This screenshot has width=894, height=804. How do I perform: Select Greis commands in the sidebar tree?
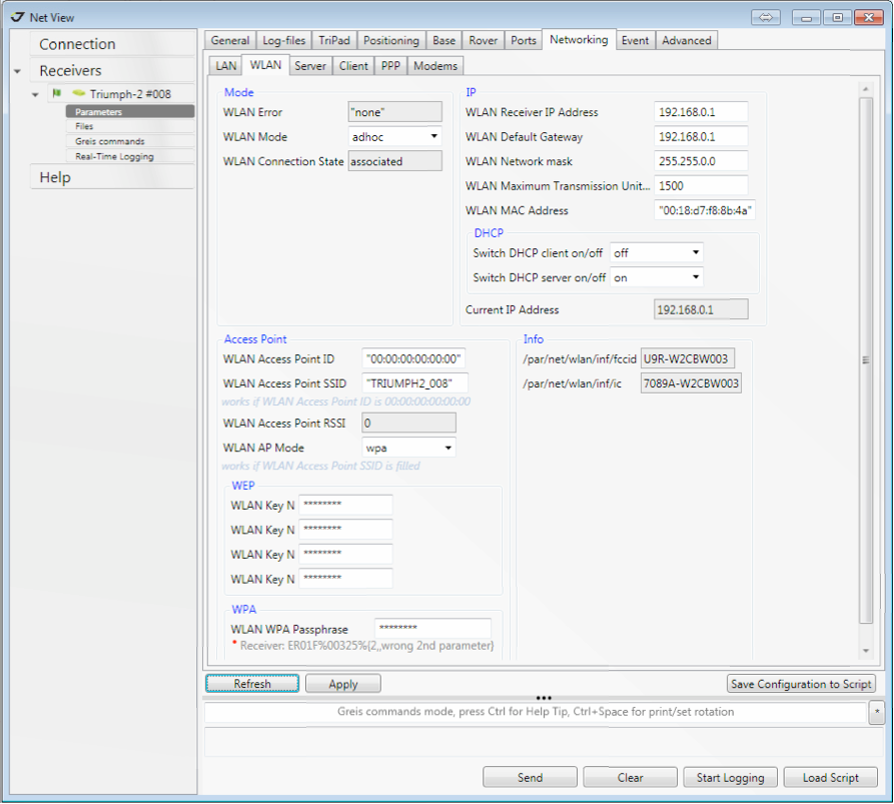pos(130,141)
